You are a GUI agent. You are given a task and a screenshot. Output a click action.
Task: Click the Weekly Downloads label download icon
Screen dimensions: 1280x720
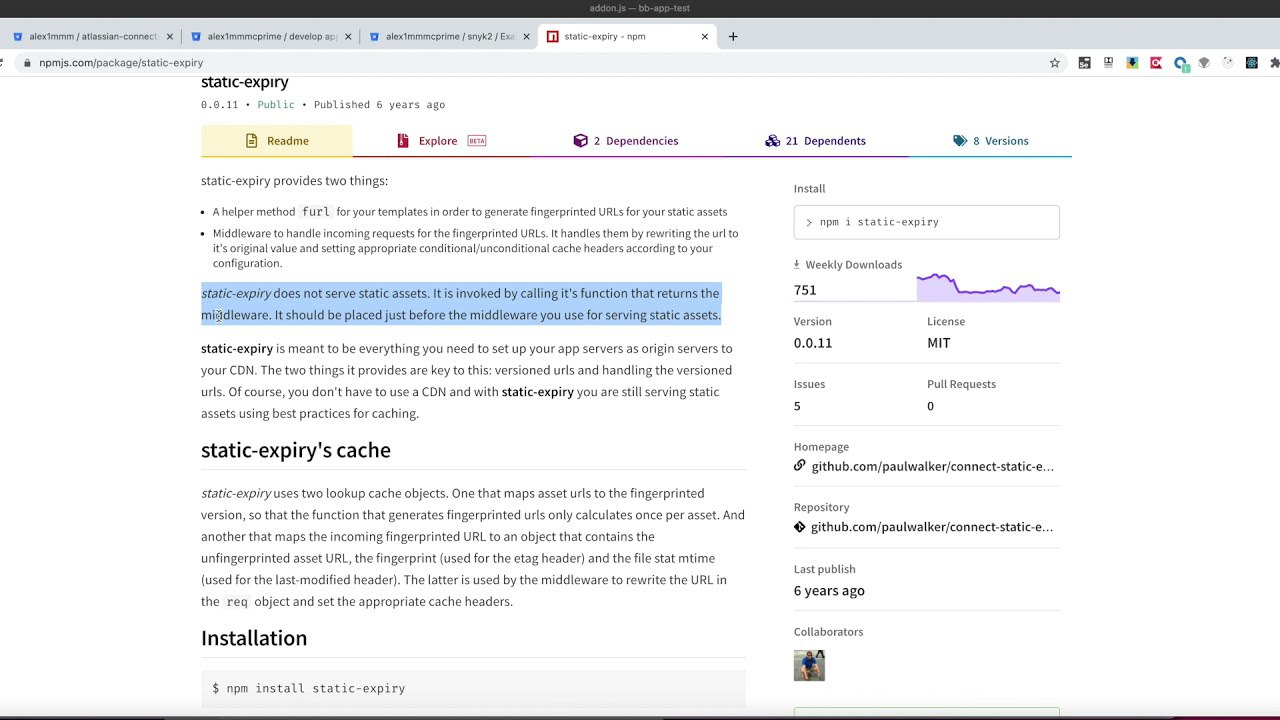coord(797,265)
